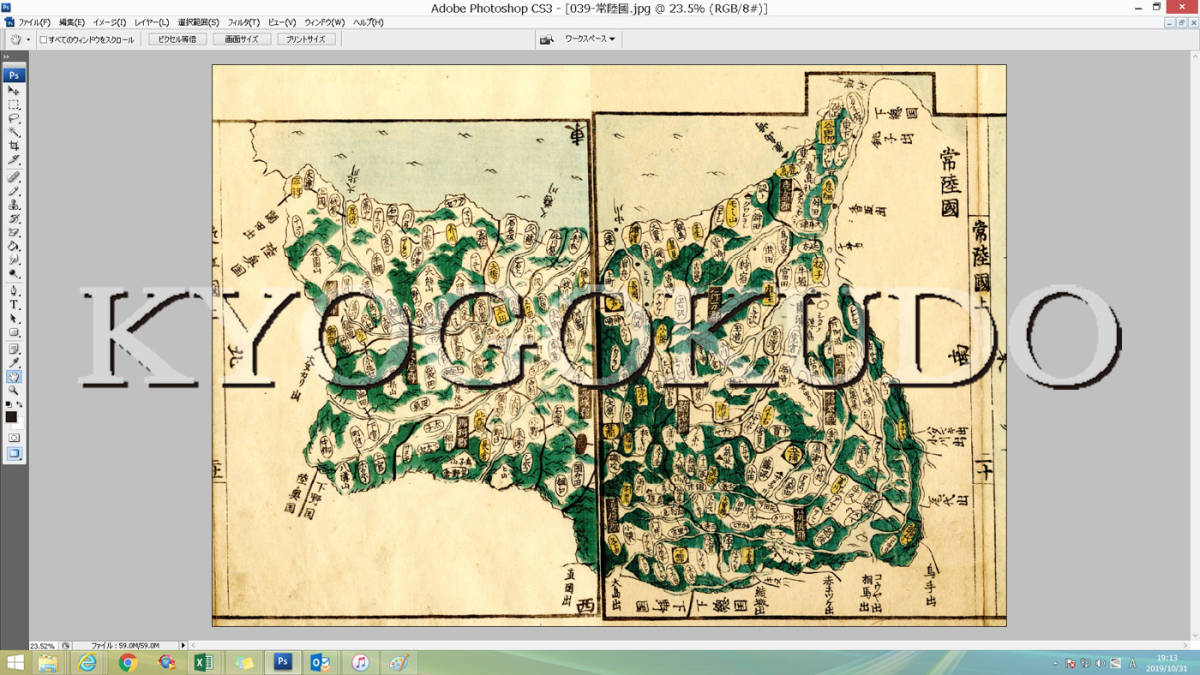Open Excel from taskbar

point(205,663)
